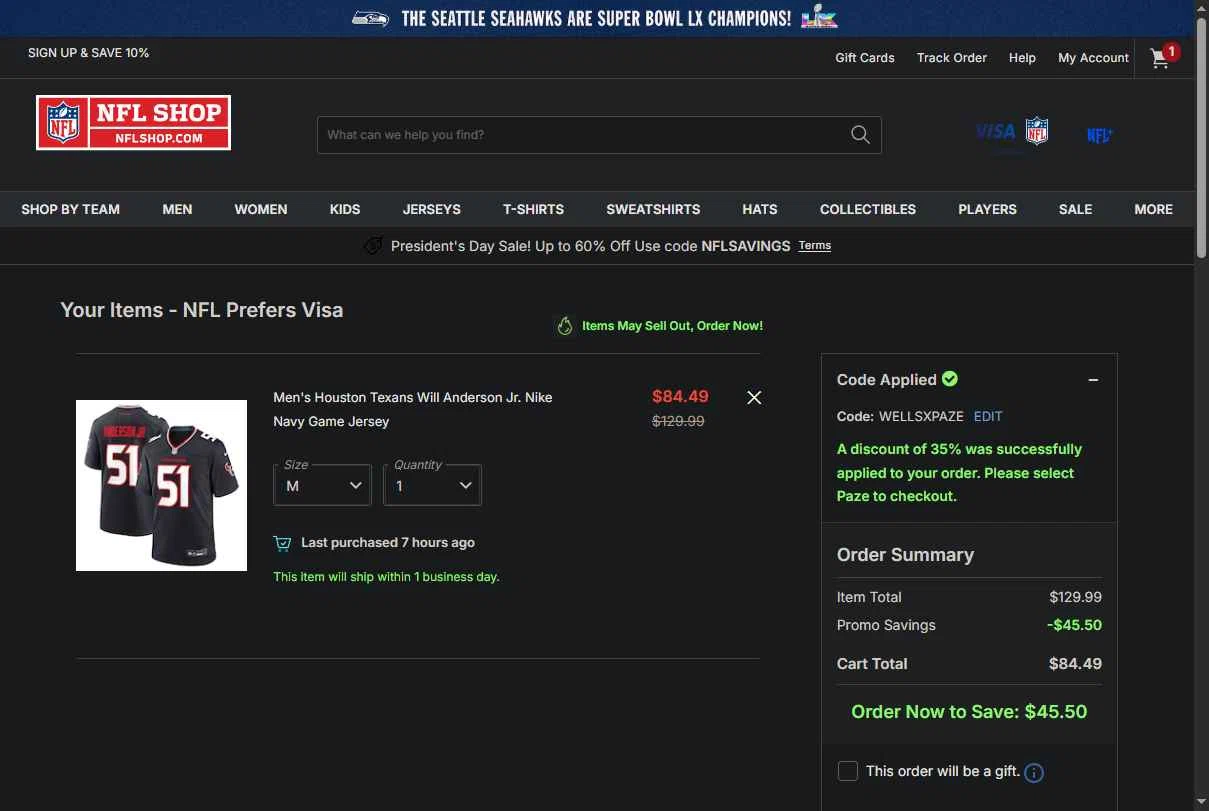Click the Seahawks Super Bowl champions banner
Viewport: 1209px width, 811px height.
click(595, 18)
